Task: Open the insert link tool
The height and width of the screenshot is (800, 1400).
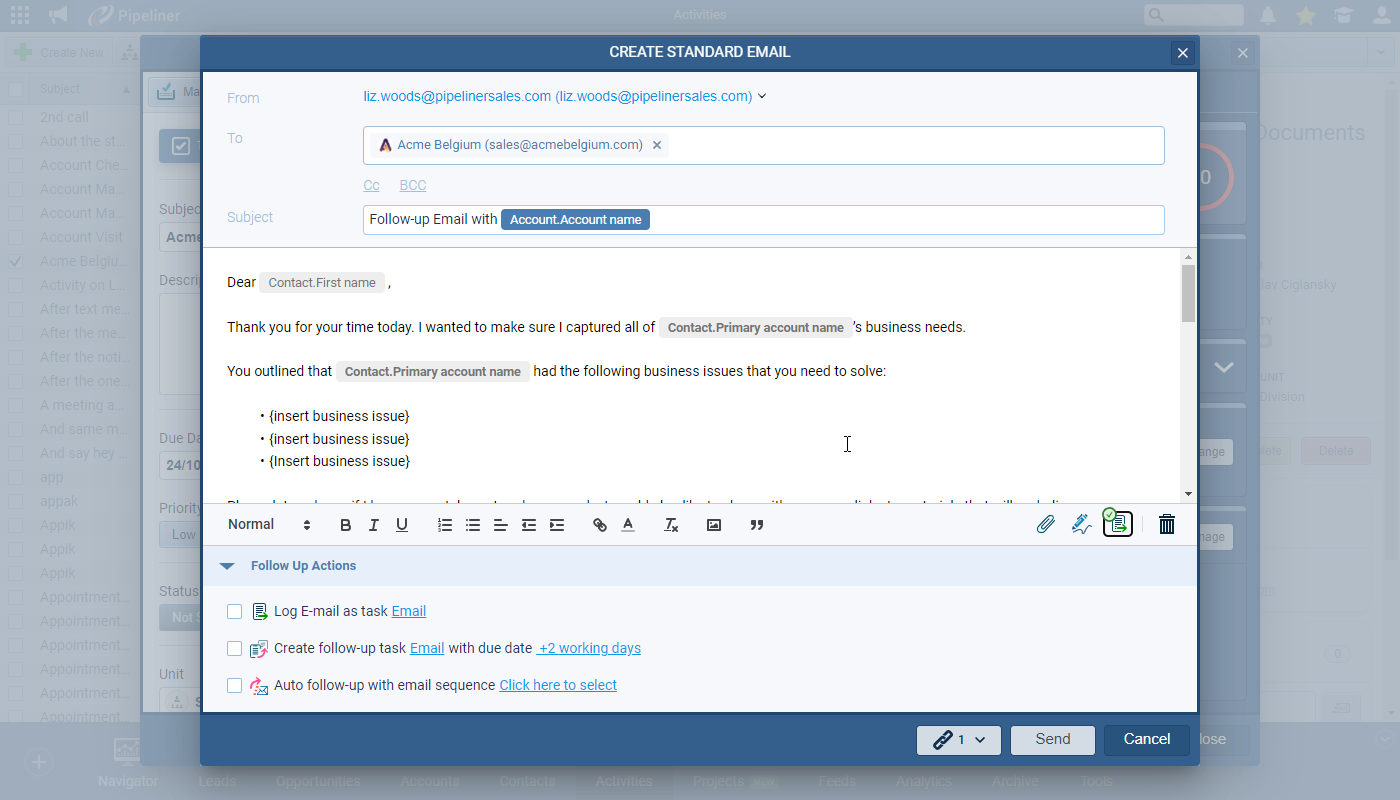Action: pyautogui.click(x=599, y=524)
